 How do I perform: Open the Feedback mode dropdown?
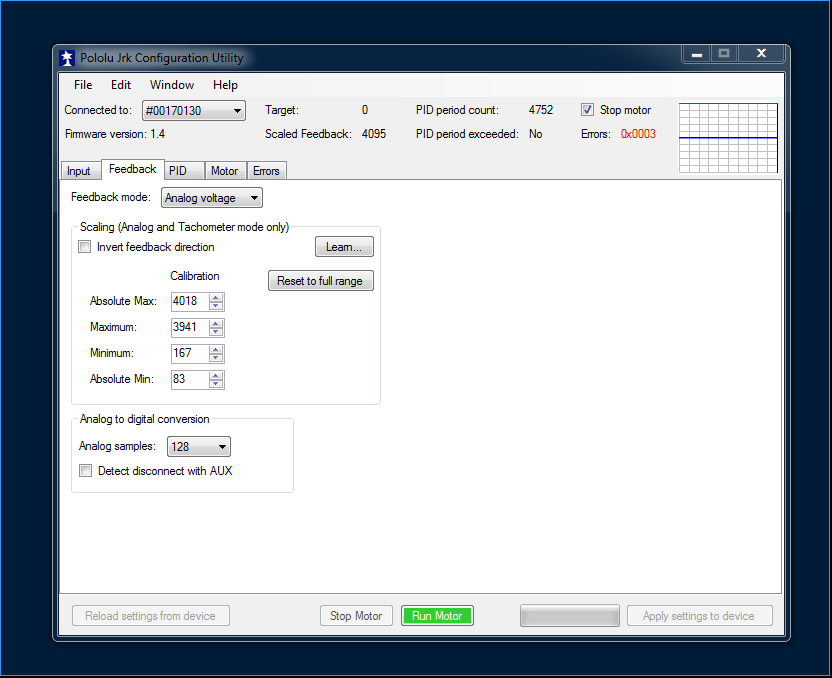212,198
